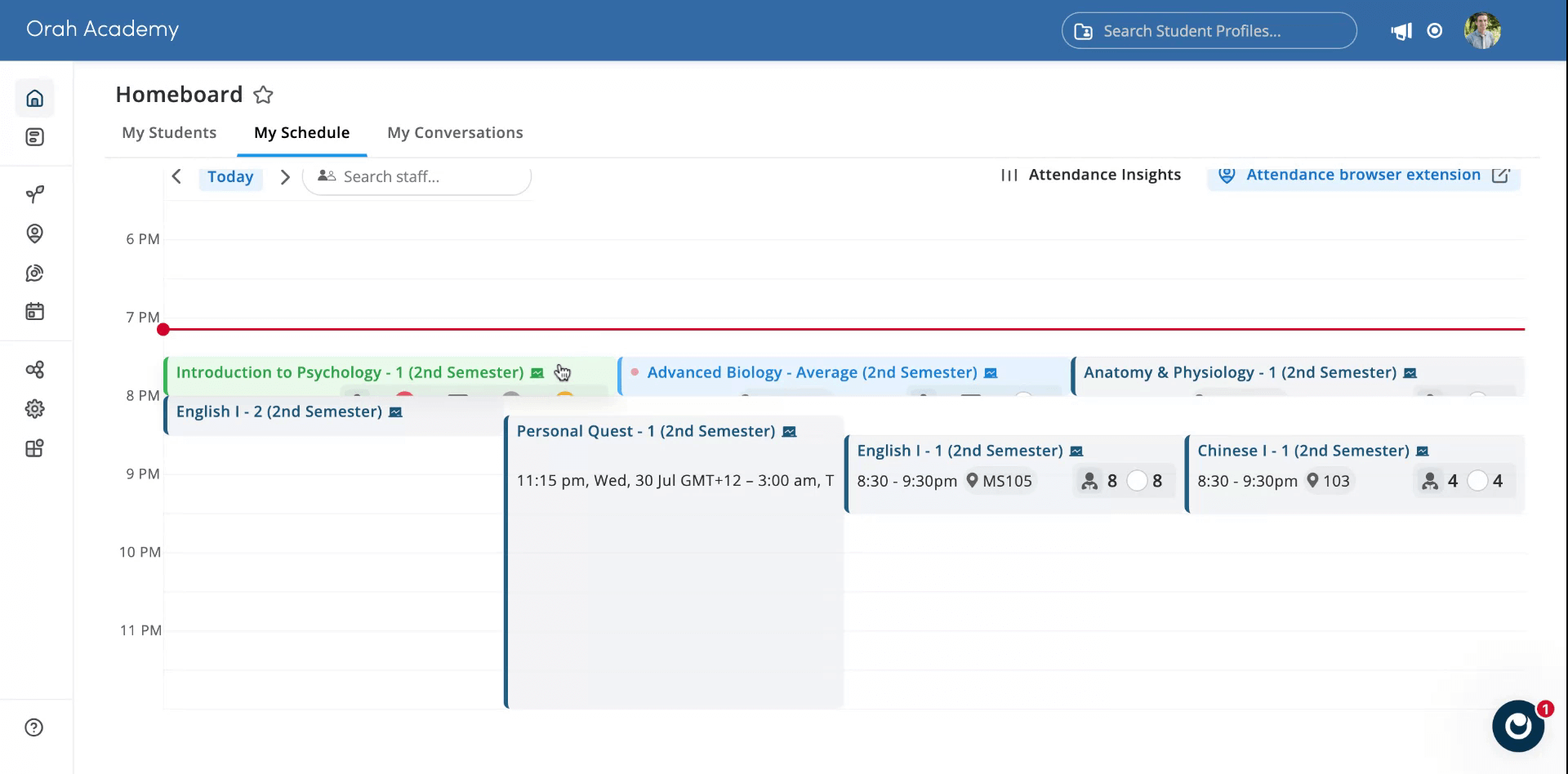The width and height of the screenshot is (1568, 774).
Task: Click the Homeboard page title
Action: click(x=179, y=95)
